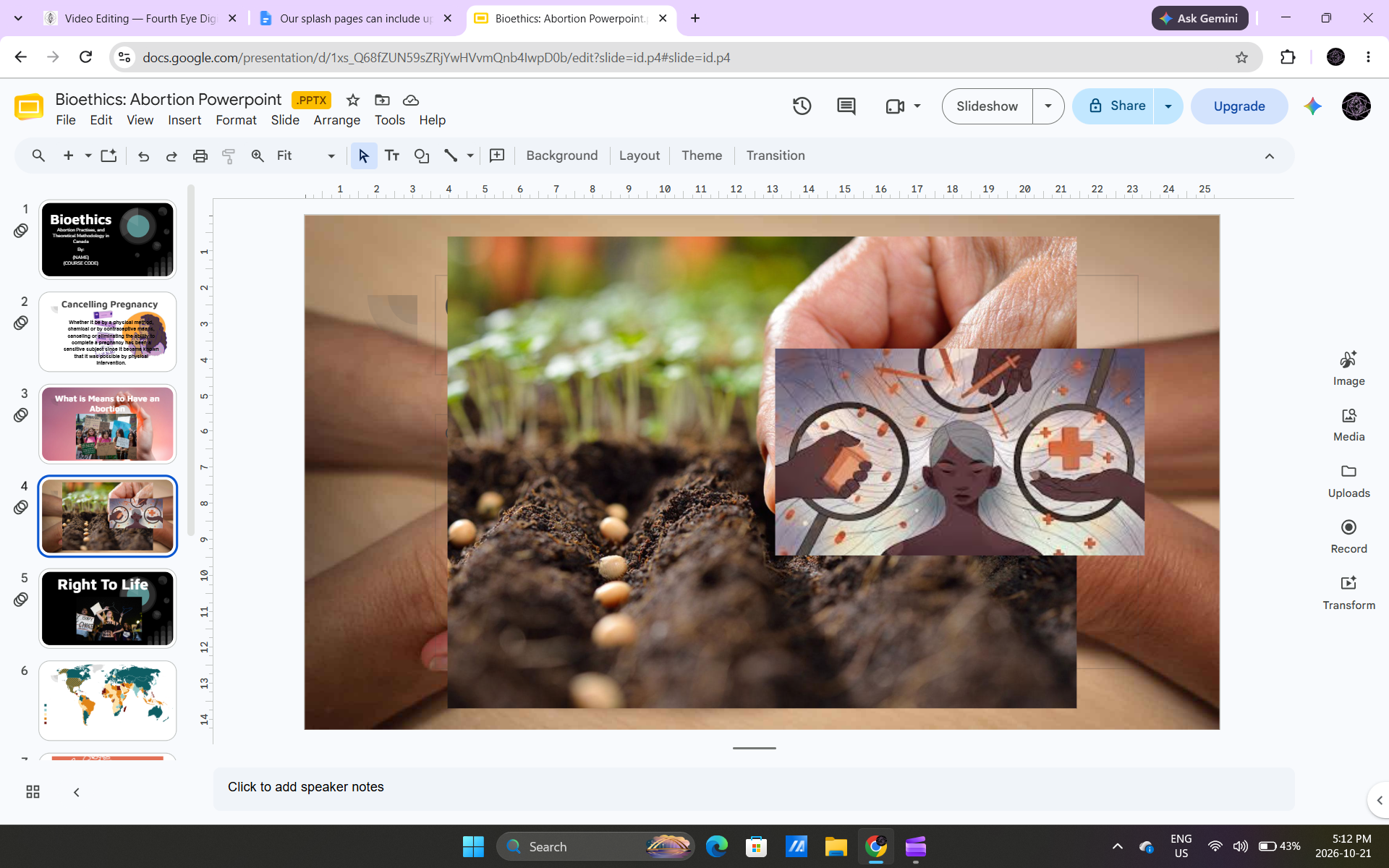Open Windows Start menu
This screenshot has width=1389, height=868.
point(473,846)
